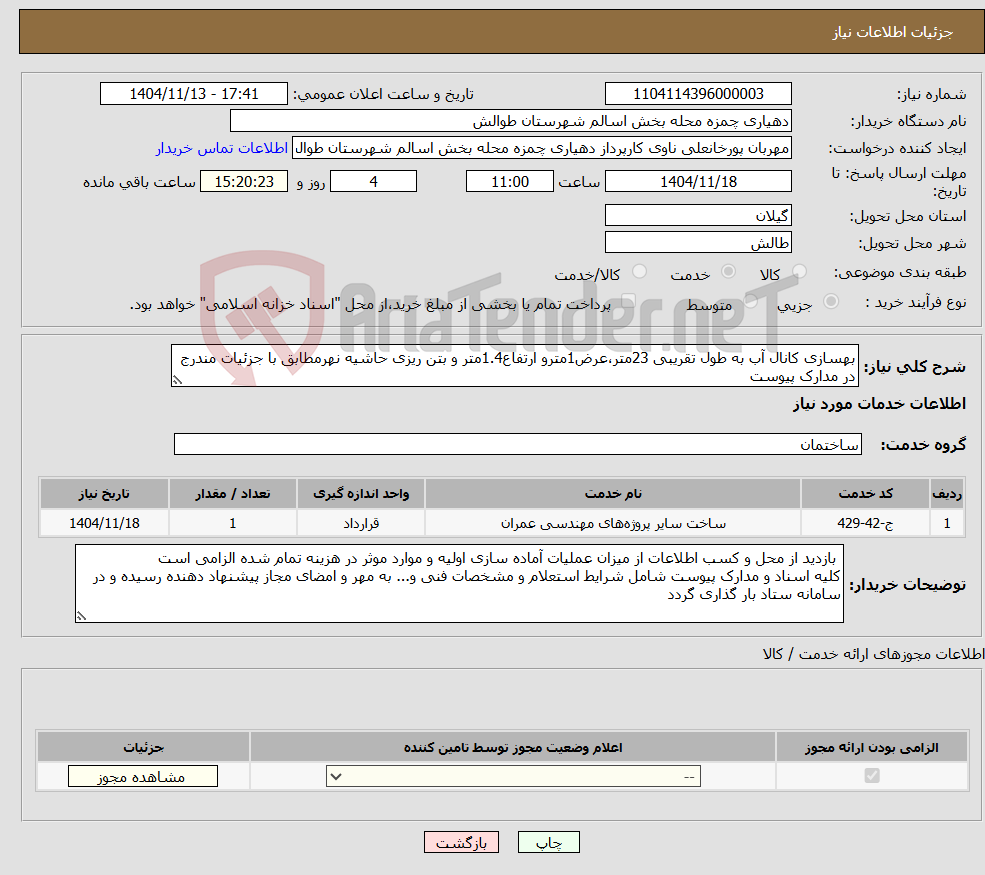Click the need number field 1104114396000003

[698, 94]
